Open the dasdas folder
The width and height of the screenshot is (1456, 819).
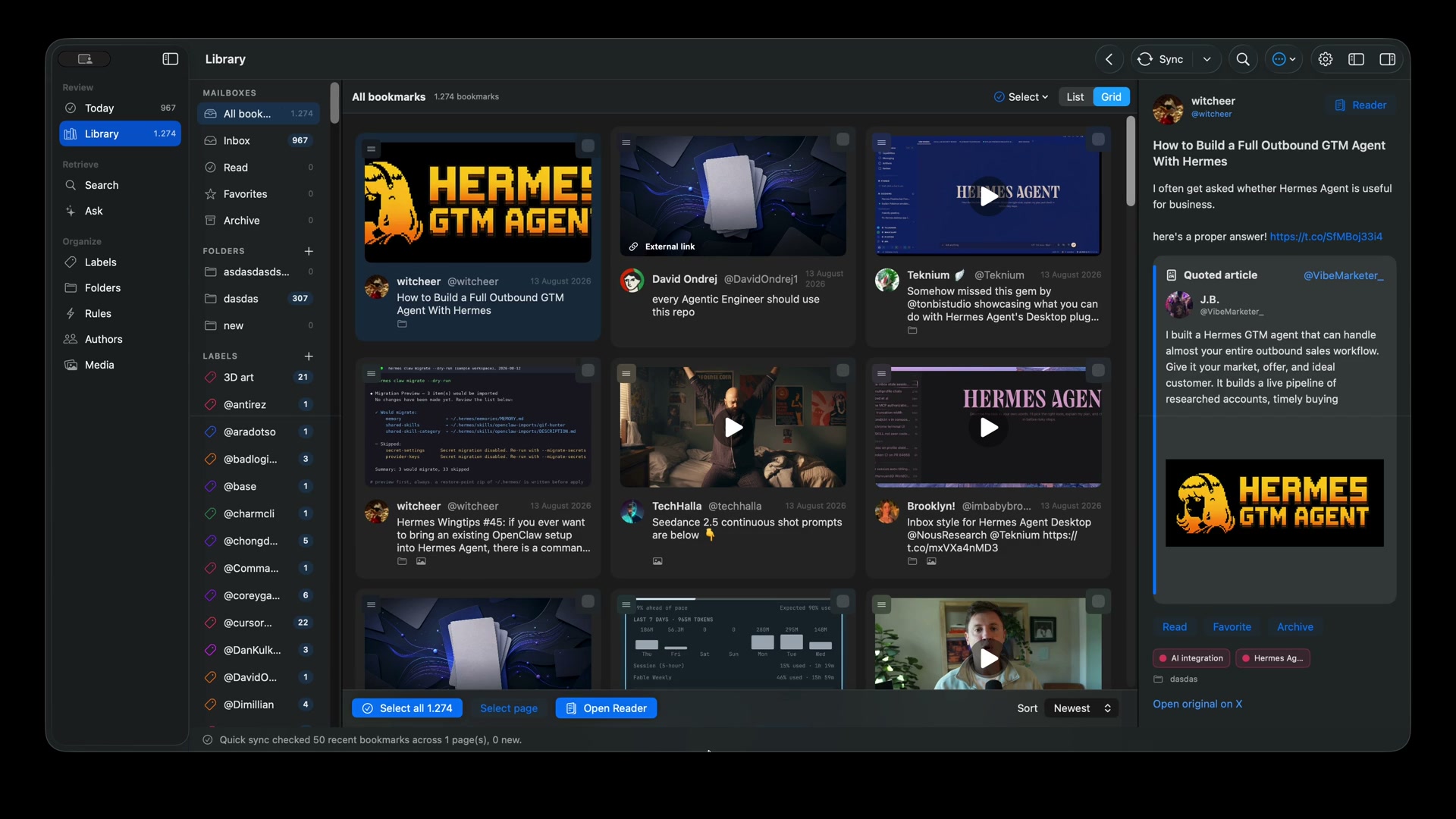(259, 299)
